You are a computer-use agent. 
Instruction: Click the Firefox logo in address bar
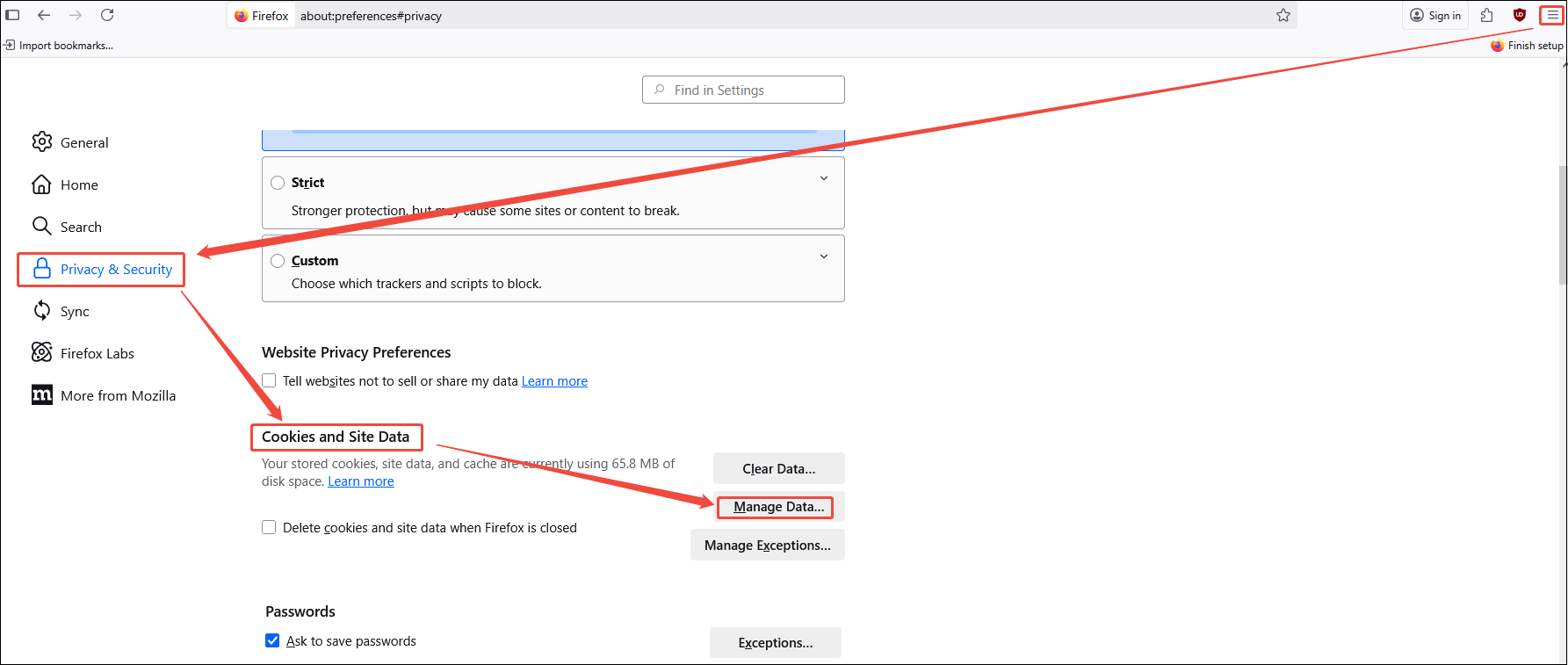point(242,16)
